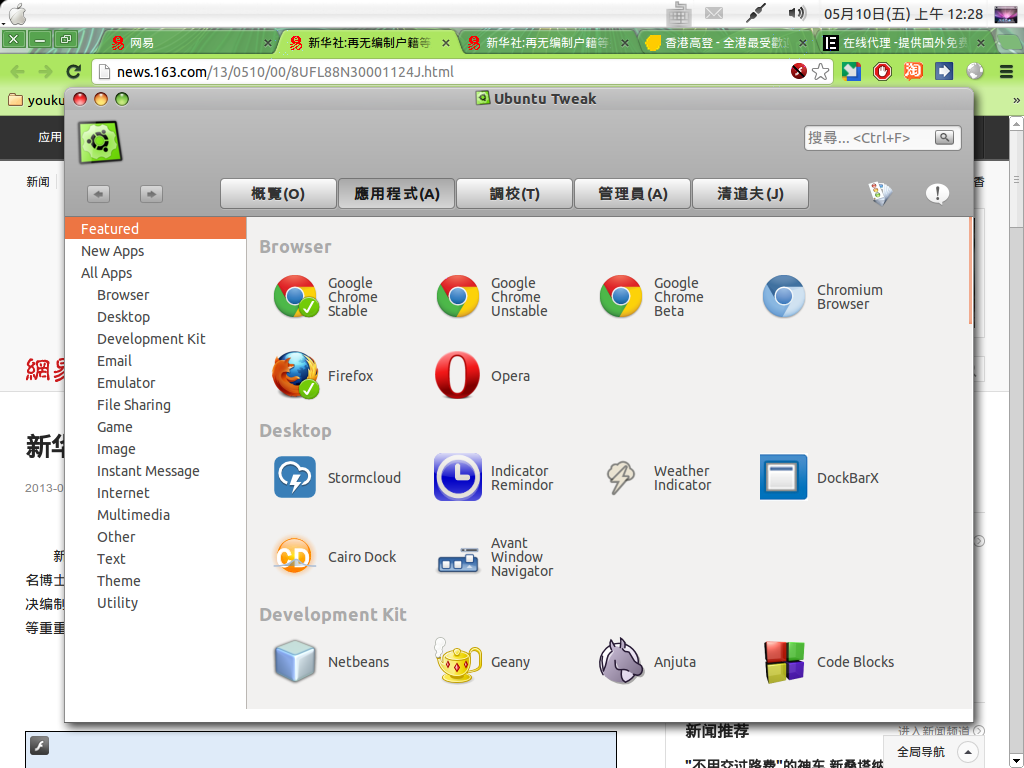Viewport: 1024px width, 768px height.
Task: Go back with Ubuntu Tweak back arrow
Action: pyautogui.click(x=99, y=194)
